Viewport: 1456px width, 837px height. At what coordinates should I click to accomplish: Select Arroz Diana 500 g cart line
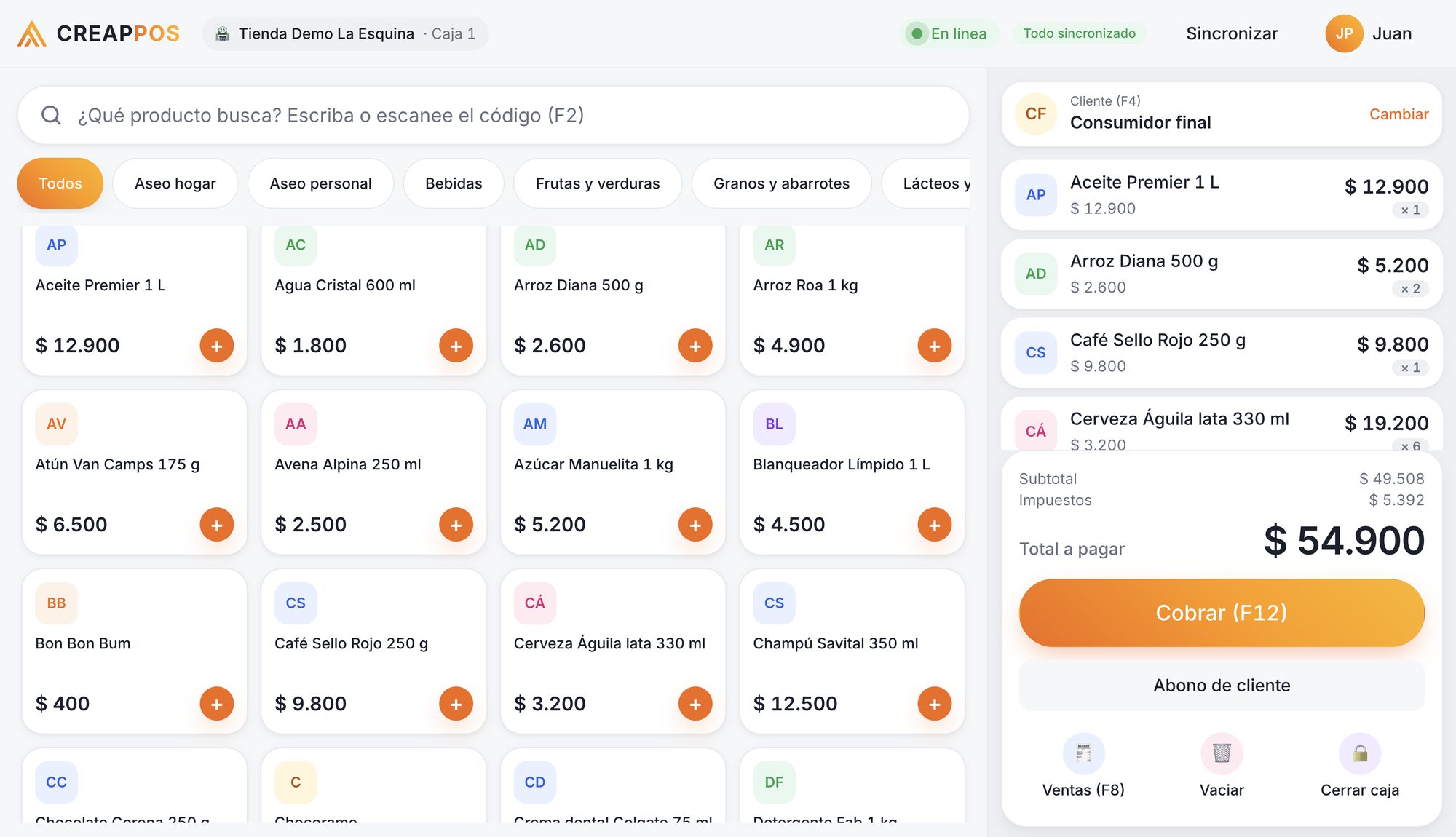click(x=1222, y=274)
